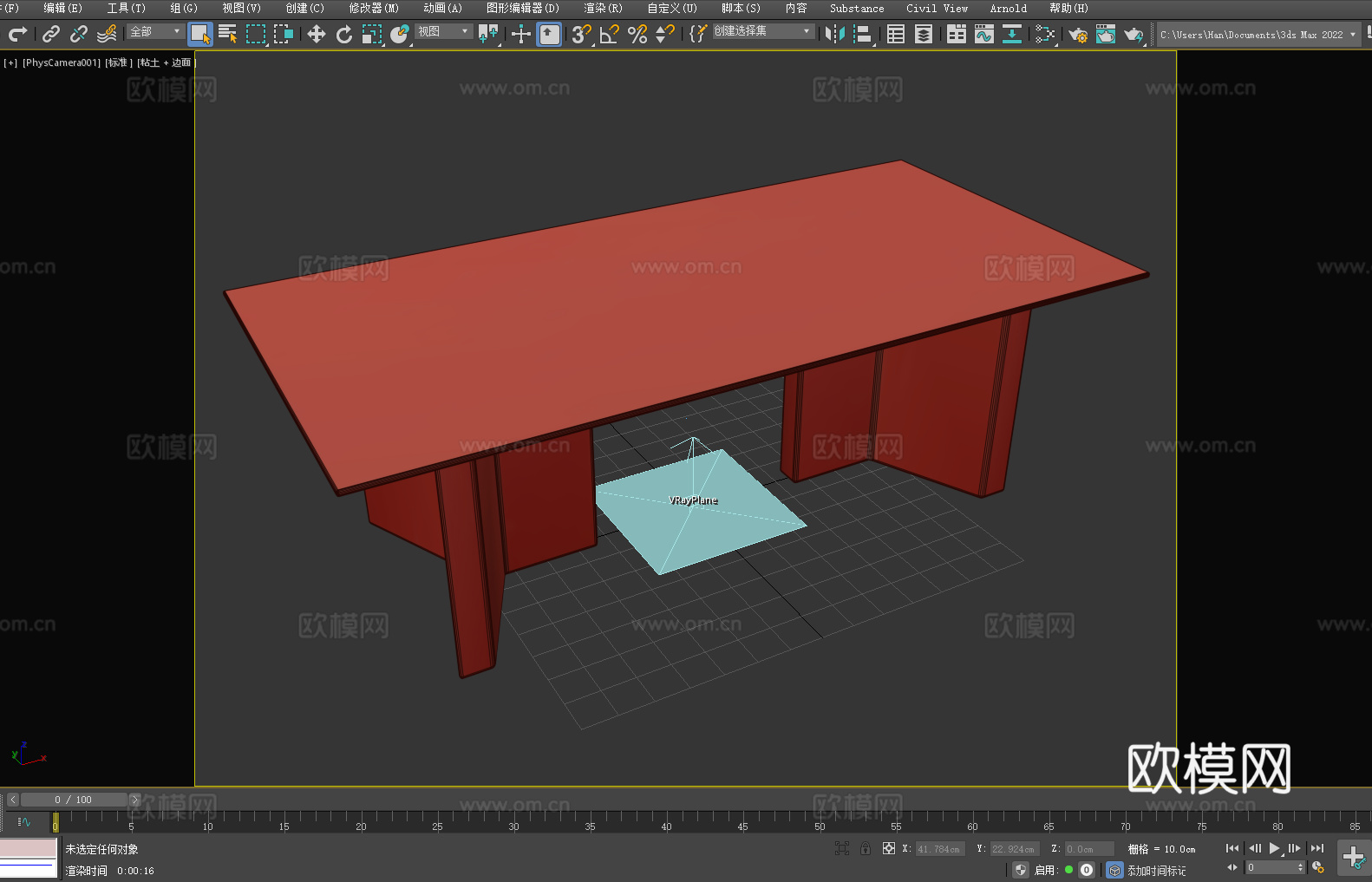Open Render Setup teapot-gear icon

(1078, 34)
